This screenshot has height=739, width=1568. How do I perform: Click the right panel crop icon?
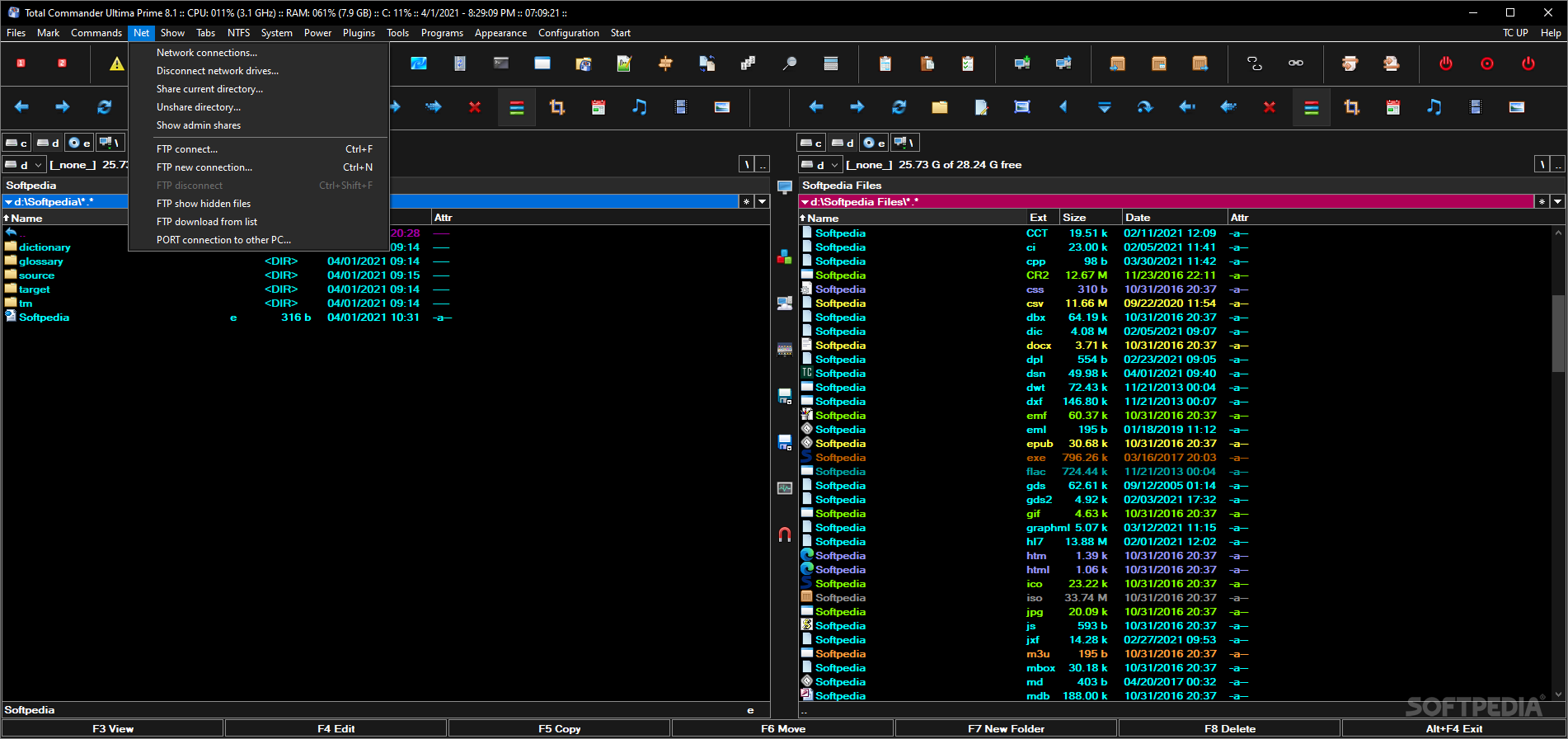[1352, 107]
